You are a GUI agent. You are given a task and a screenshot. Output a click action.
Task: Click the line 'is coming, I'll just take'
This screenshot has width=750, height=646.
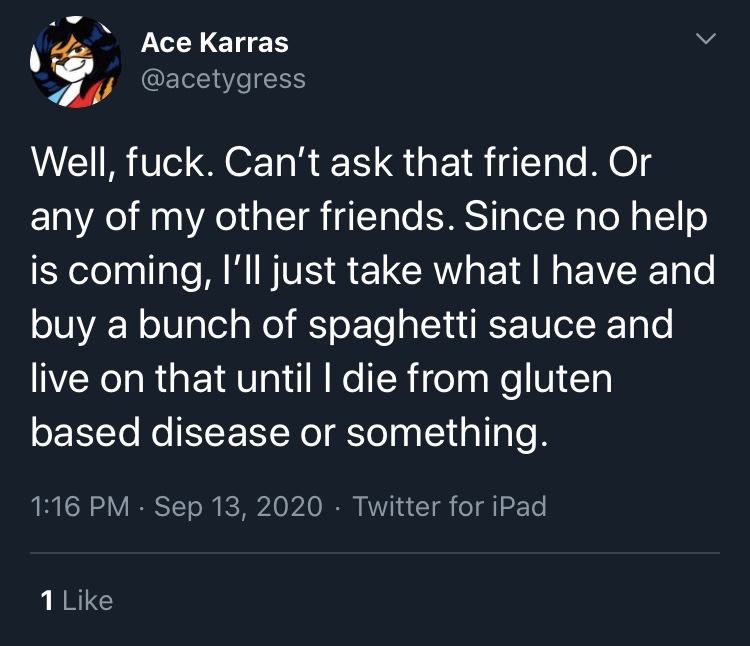(373, 271)
